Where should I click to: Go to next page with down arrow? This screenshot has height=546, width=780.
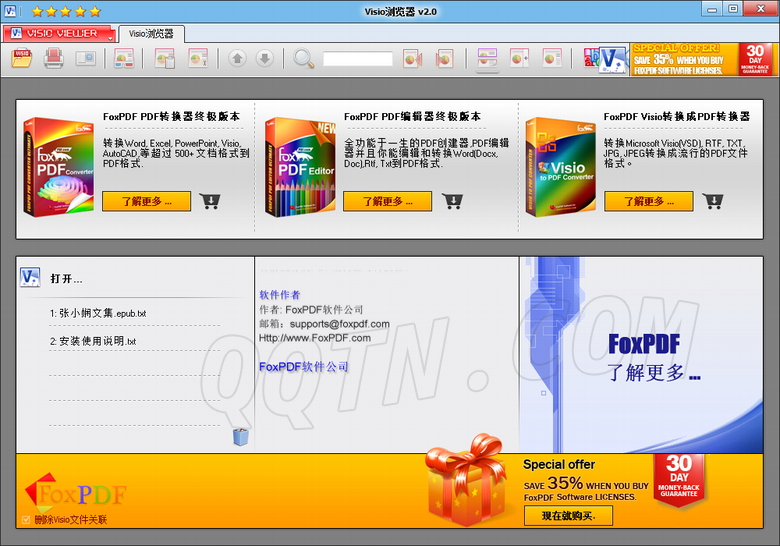pyautogui.click(x=265, y=59)
